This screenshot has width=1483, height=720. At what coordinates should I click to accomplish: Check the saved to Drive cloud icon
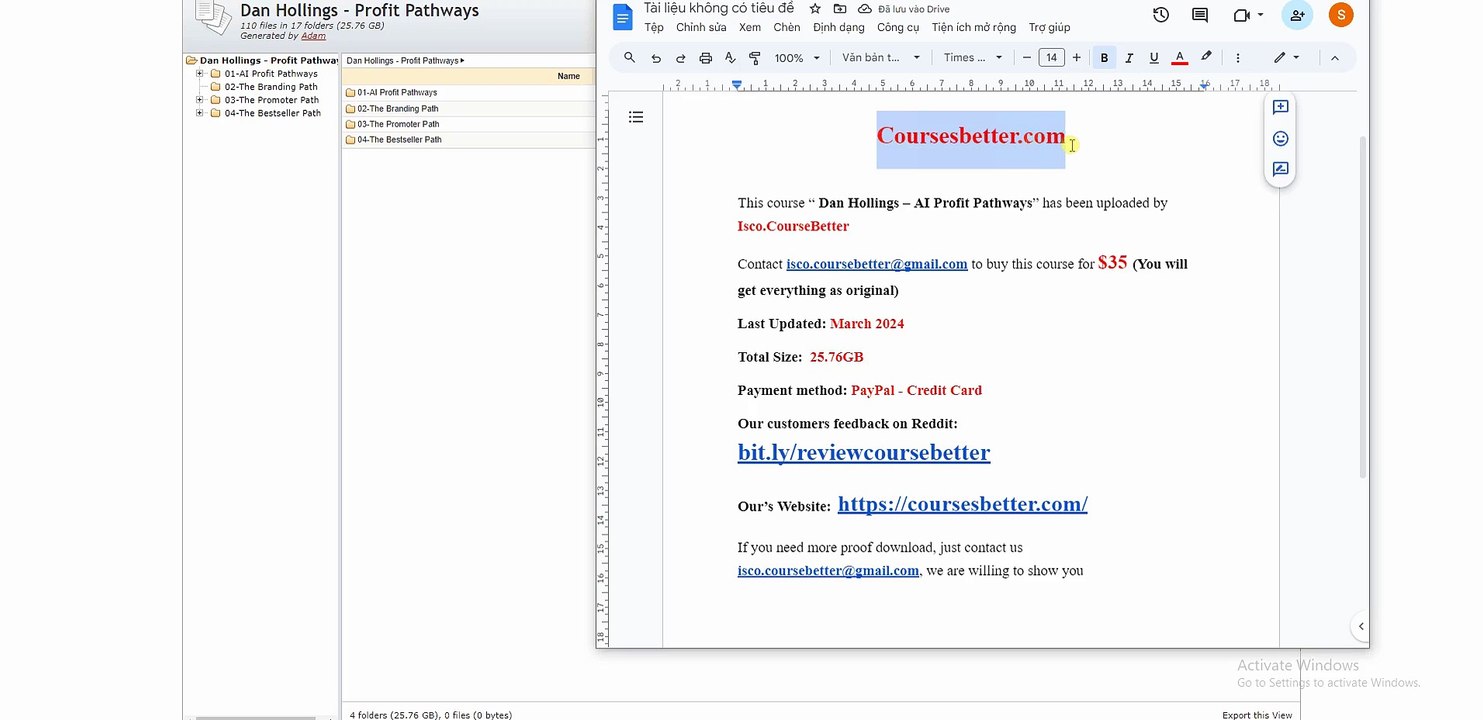point(865,9)
